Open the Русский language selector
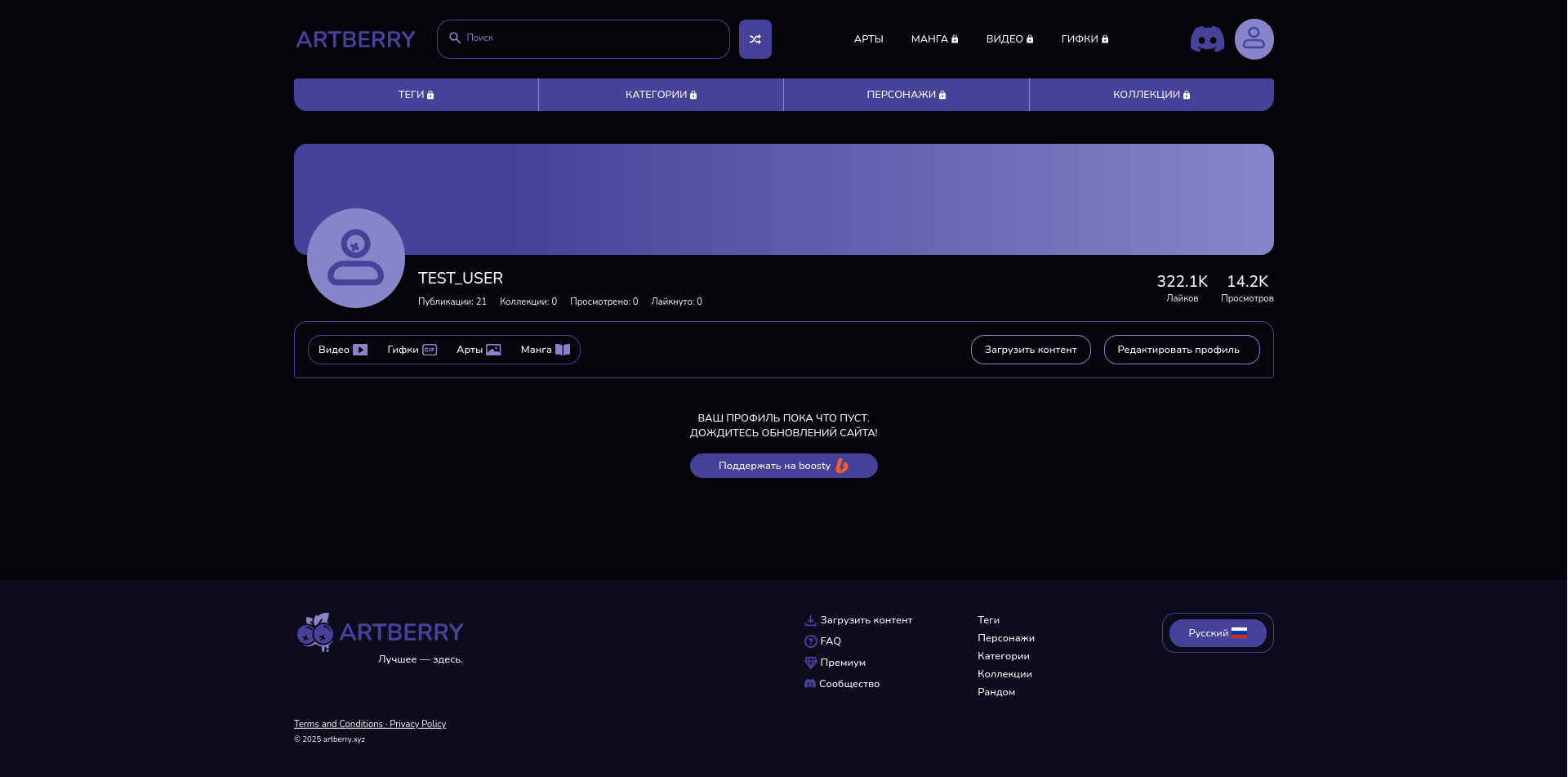Image resolution: width=1568 pixels, height=777 pixels. tap(1218, 633)
